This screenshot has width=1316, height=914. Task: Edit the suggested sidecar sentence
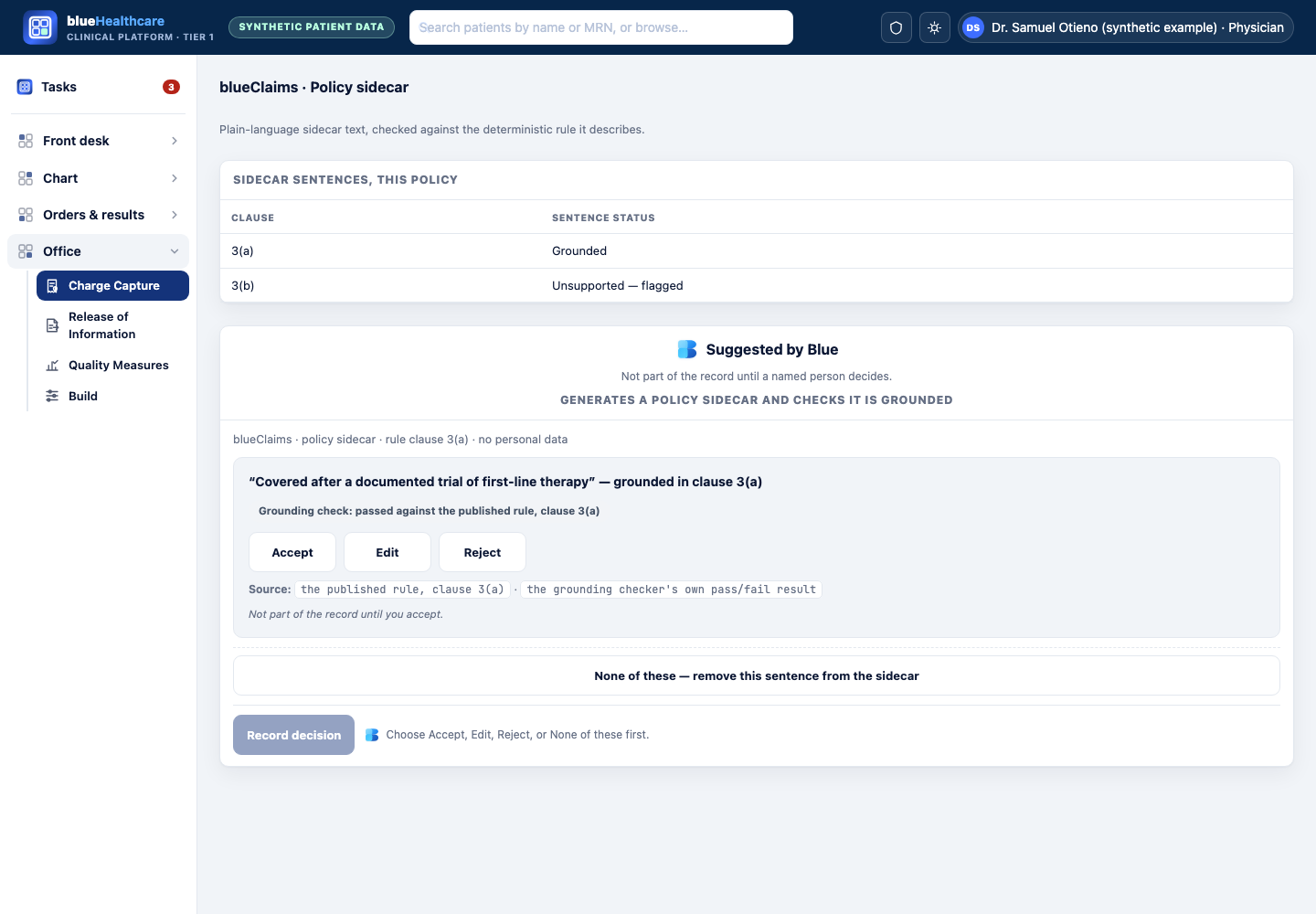pyautogui.click(x=387, y=553)
